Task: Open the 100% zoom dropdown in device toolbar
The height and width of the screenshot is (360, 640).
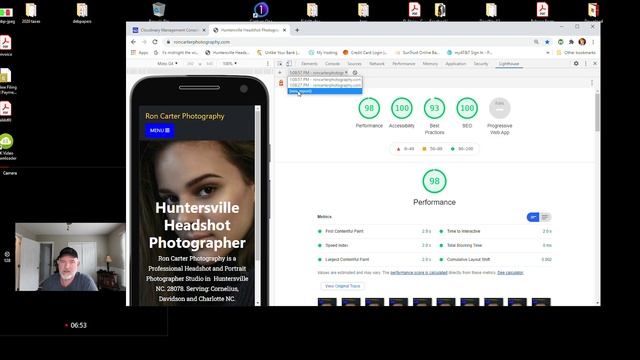Action: [x=230, y=64]
